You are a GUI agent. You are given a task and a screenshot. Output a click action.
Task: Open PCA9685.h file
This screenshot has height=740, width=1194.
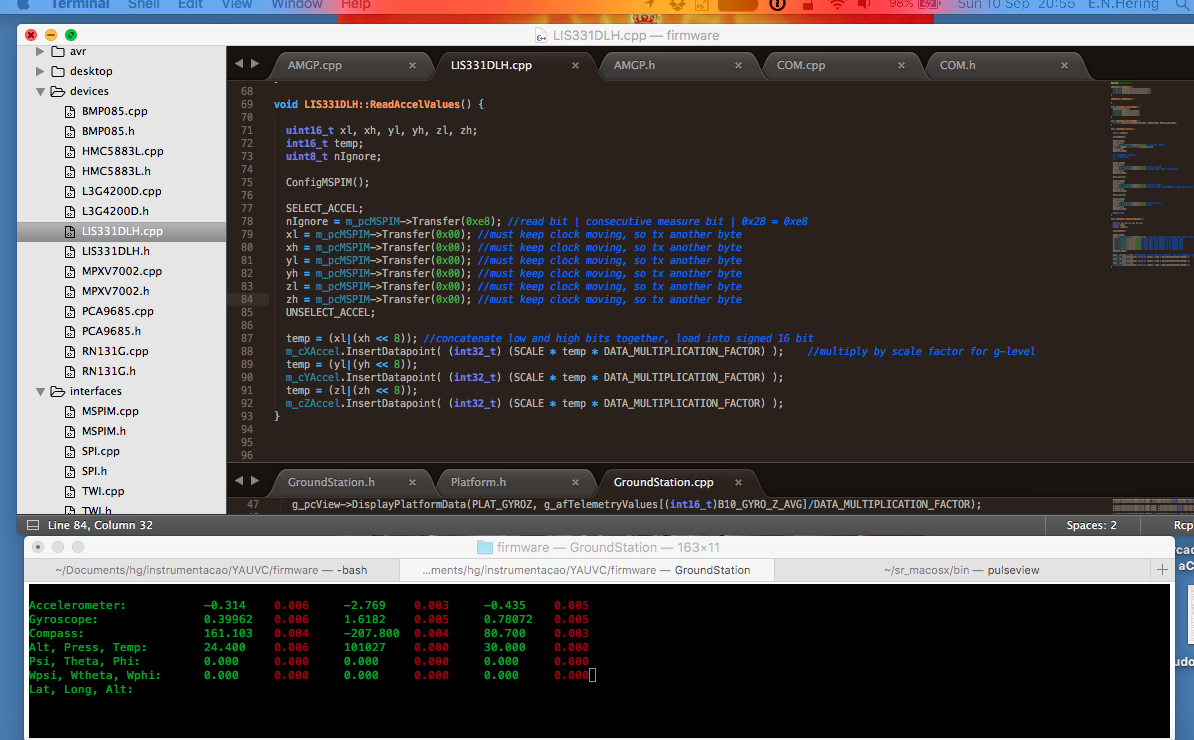click(x=111, y=331)
